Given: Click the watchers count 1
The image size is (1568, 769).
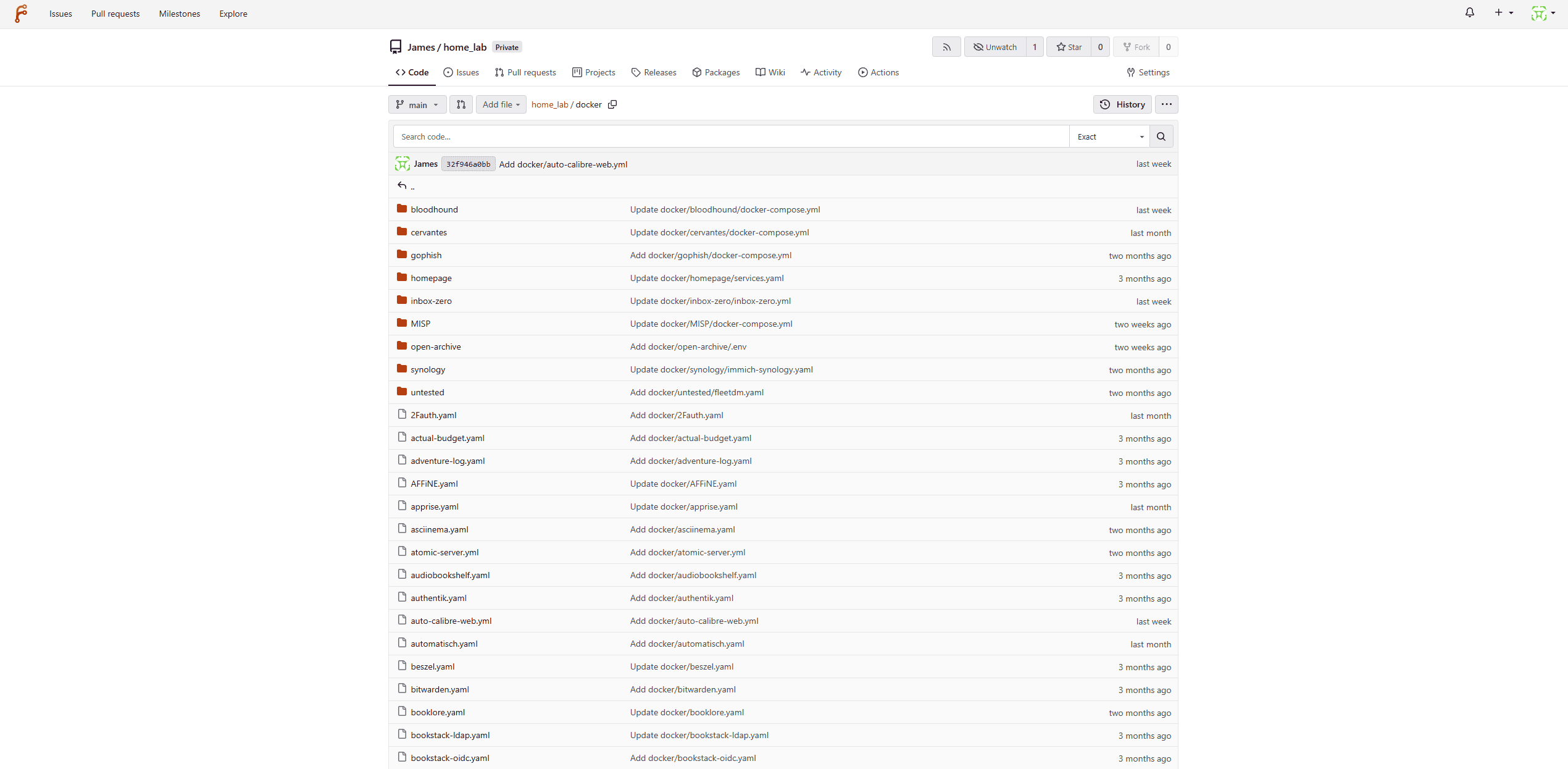Looking at the screenshot, I should click(1035, 47).
